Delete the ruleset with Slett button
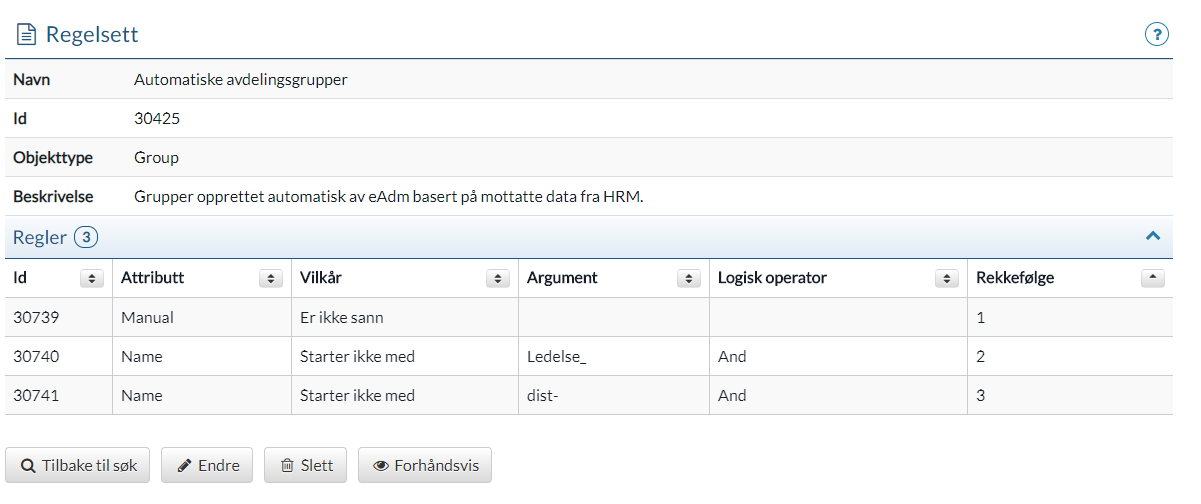The width and height of the screenshot is (1201, 504). coord(305,466)
